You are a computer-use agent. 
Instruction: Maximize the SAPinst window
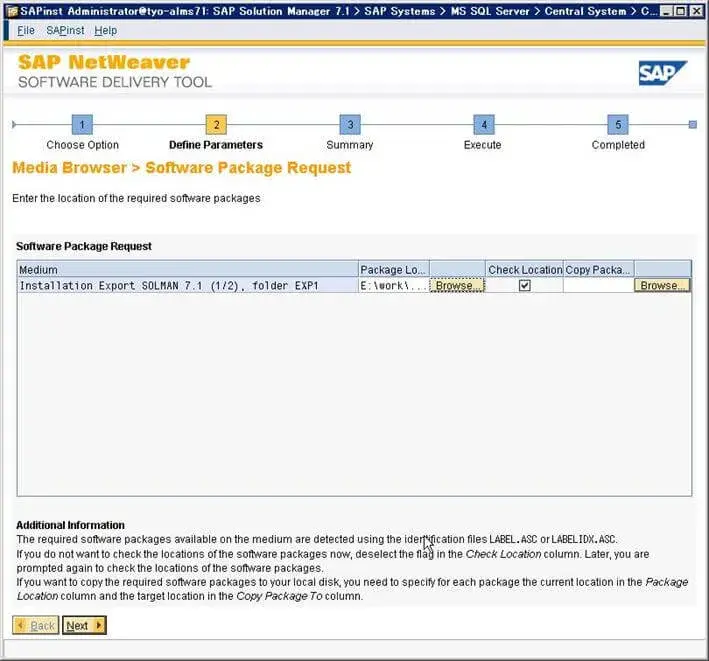[x=680, y=11]
